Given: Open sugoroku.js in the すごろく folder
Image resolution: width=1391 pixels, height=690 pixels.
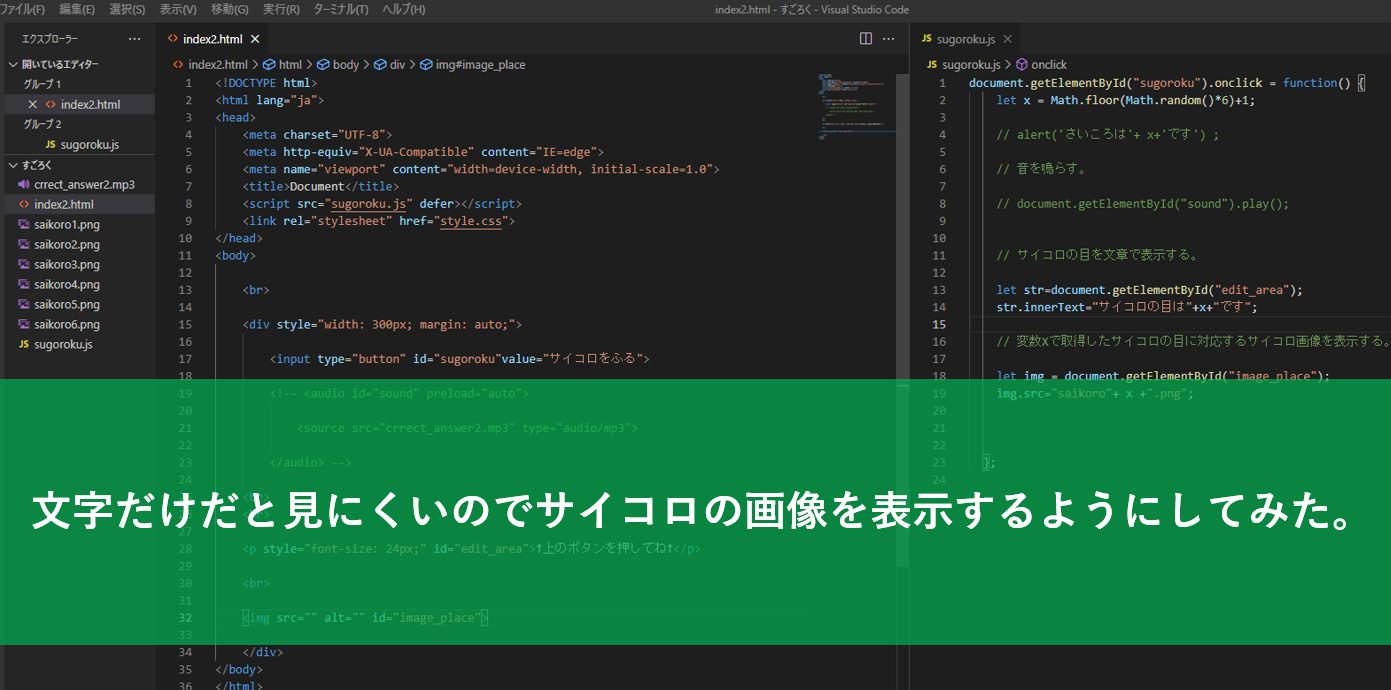Looking at the screenshot, I should coord(63,345).
